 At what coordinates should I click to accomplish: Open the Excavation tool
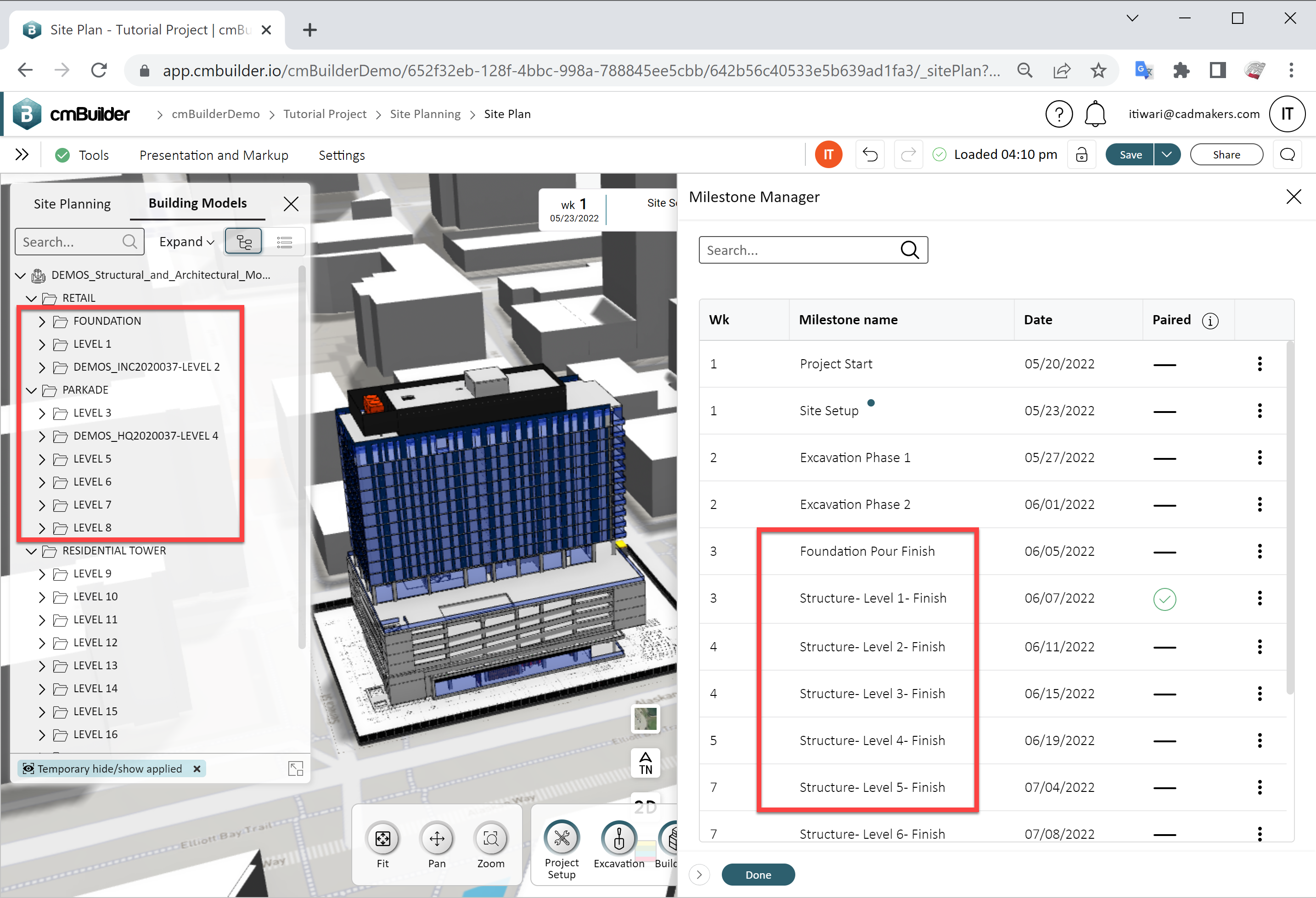[x=619, y=839]
